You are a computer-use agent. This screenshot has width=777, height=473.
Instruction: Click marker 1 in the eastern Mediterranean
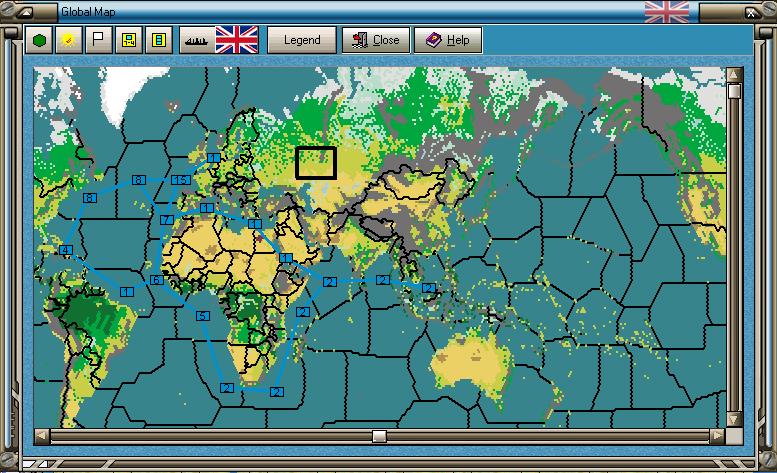pyautogui.click(x=255, y=224)
